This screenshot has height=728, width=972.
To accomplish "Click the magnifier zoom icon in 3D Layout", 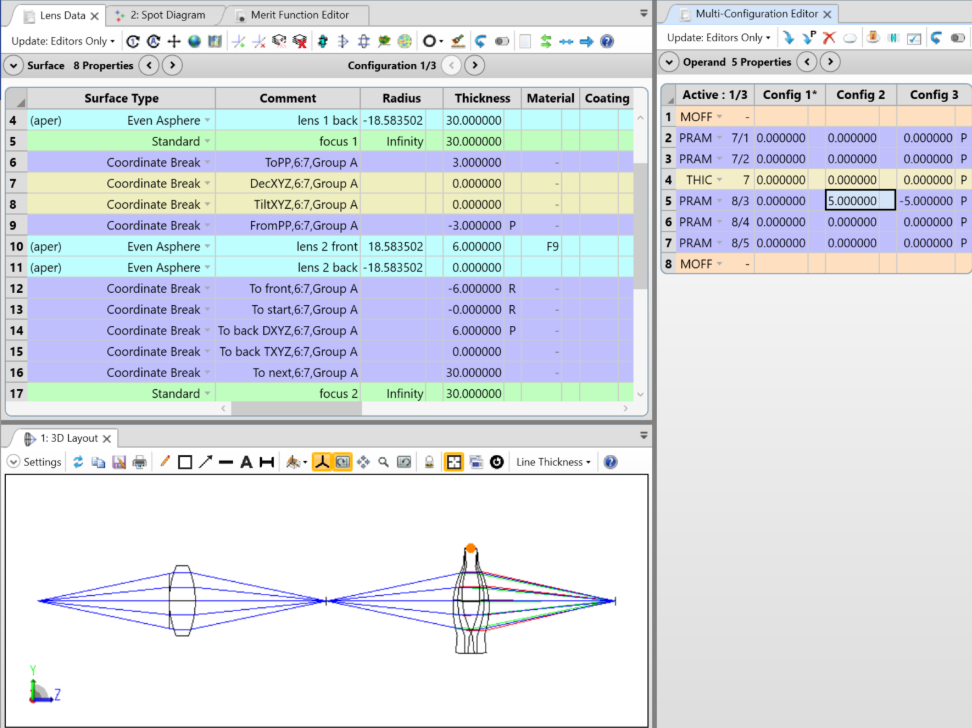I will 383,462.
